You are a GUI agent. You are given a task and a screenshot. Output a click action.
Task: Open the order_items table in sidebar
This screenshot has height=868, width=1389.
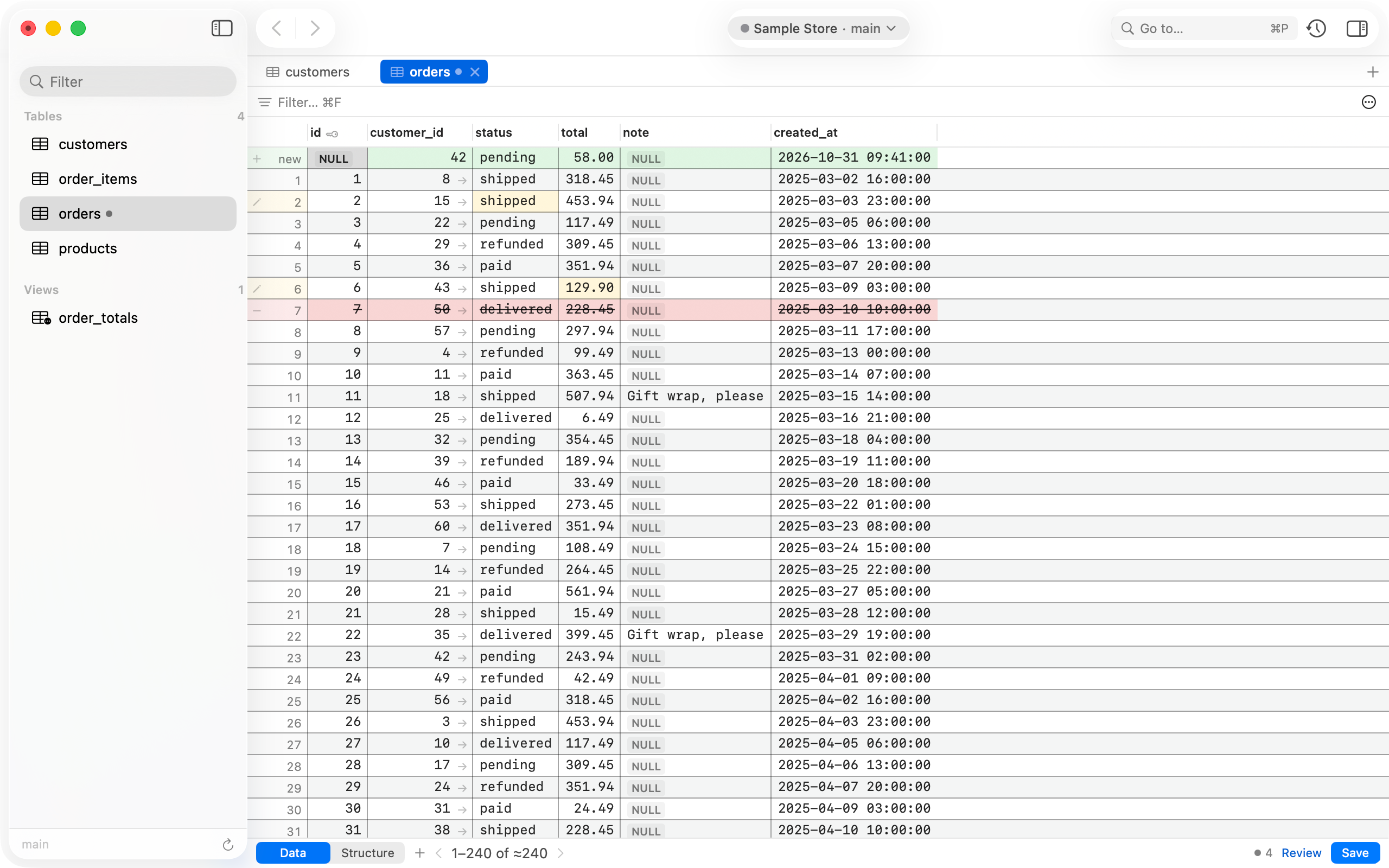tap(128, 179)
